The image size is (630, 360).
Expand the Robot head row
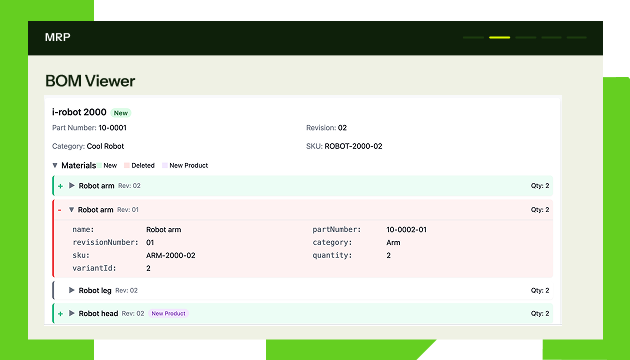click(x=72, y=313)
